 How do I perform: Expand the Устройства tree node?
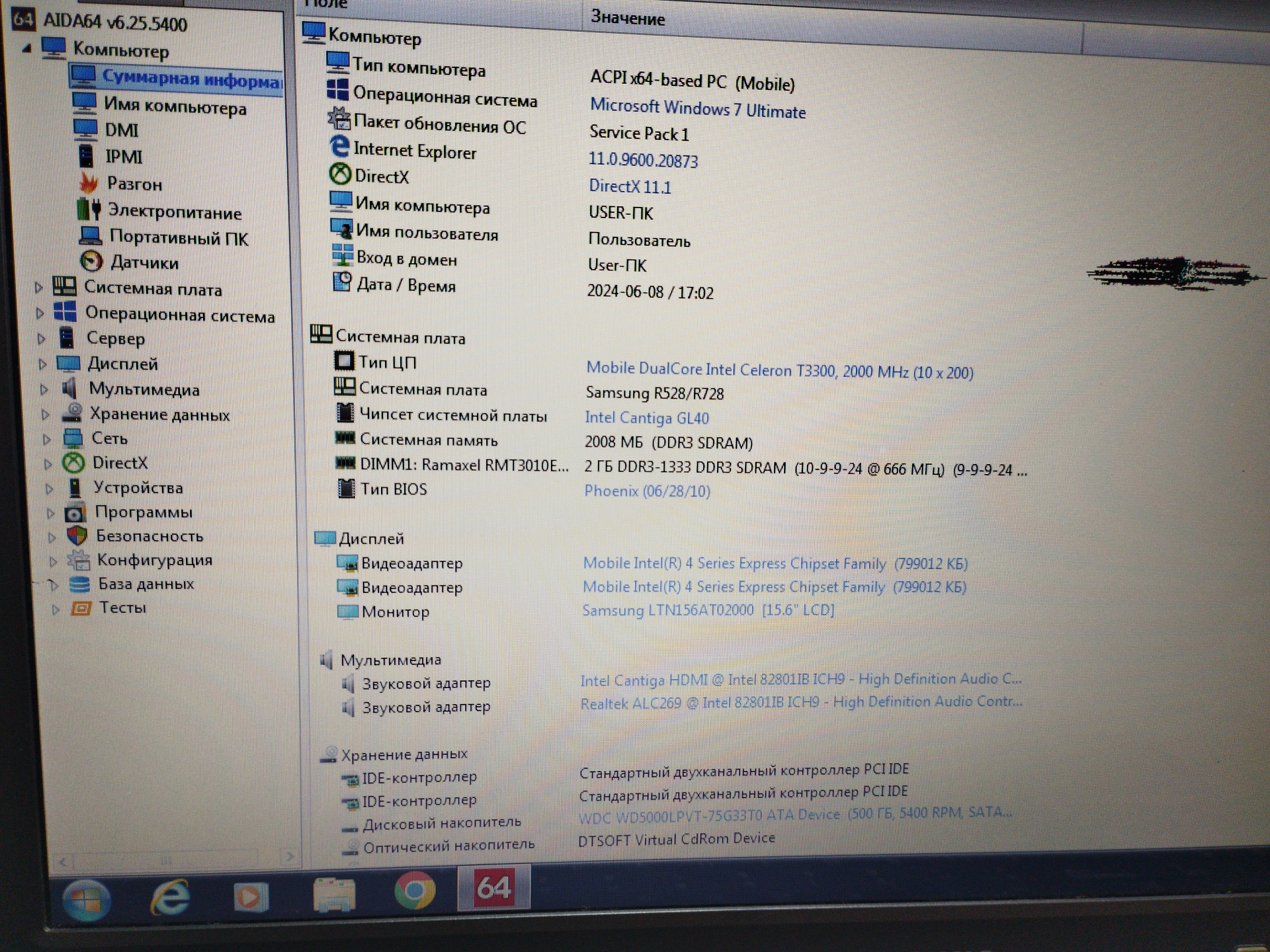pos(49,489)
